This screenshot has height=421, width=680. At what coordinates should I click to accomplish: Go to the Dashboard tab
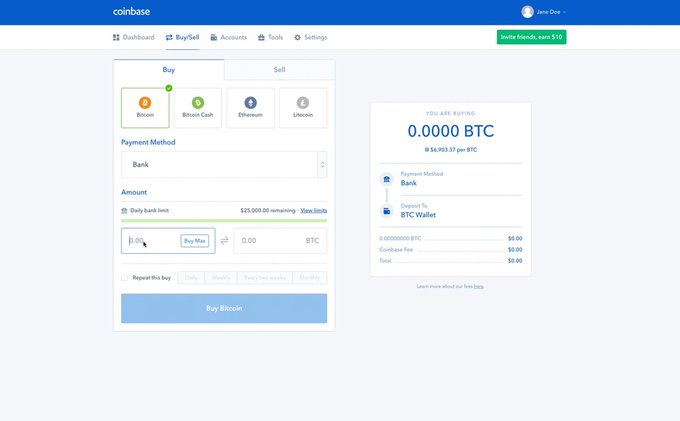pyautogui.click(x=134, y=37)
